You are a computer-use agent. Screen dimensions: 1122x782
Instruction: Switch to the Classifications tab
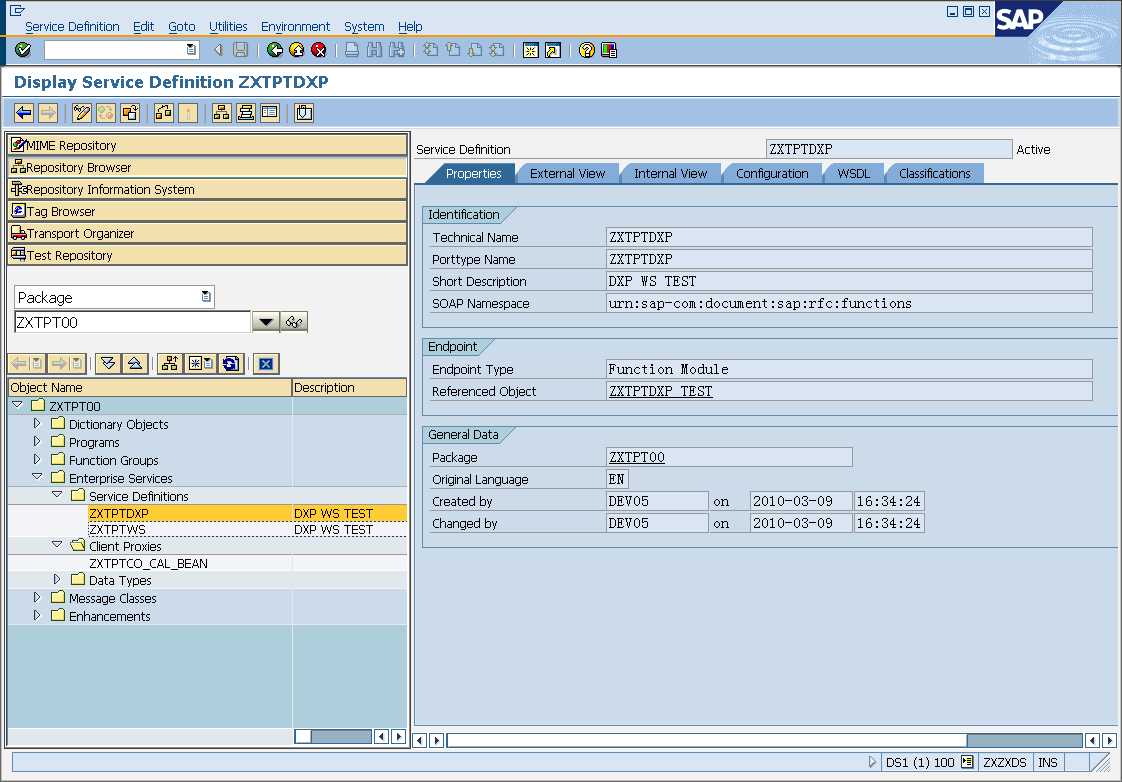[935, 174]
